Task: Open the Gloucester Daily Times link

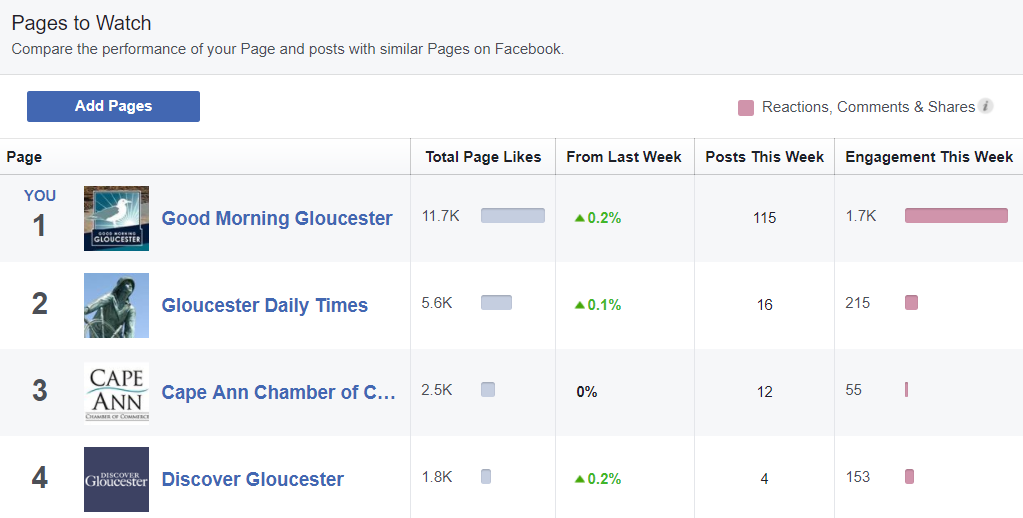Action: click(265, 305)
